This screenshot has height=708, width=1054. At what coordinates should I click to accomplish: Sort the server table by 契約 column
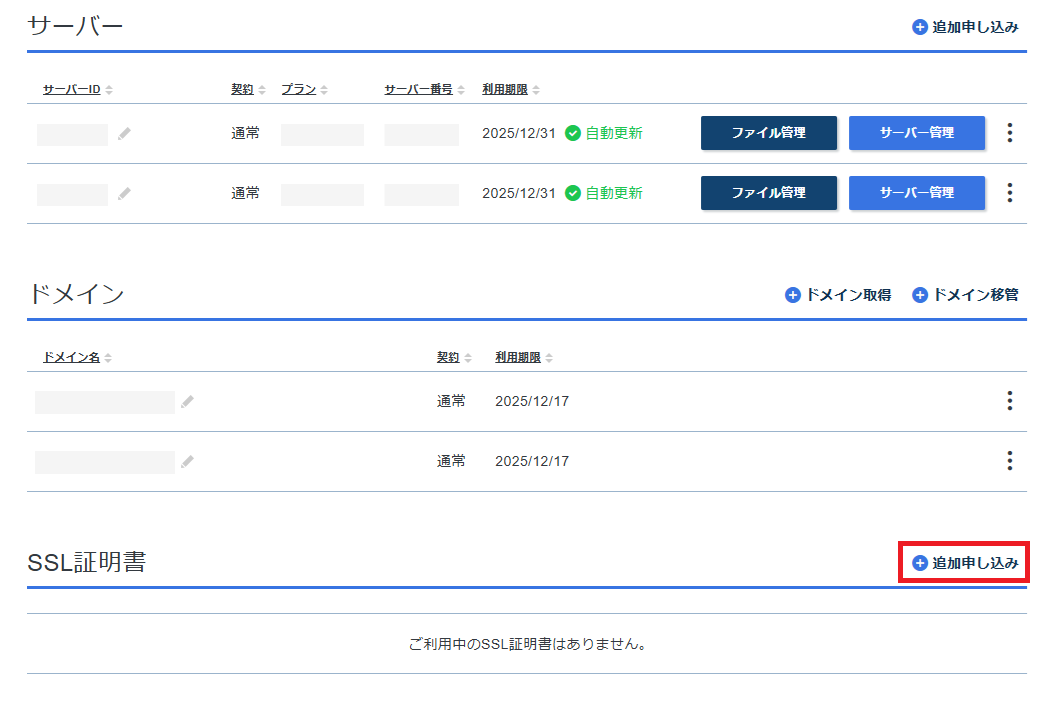(x=248, y=89)
